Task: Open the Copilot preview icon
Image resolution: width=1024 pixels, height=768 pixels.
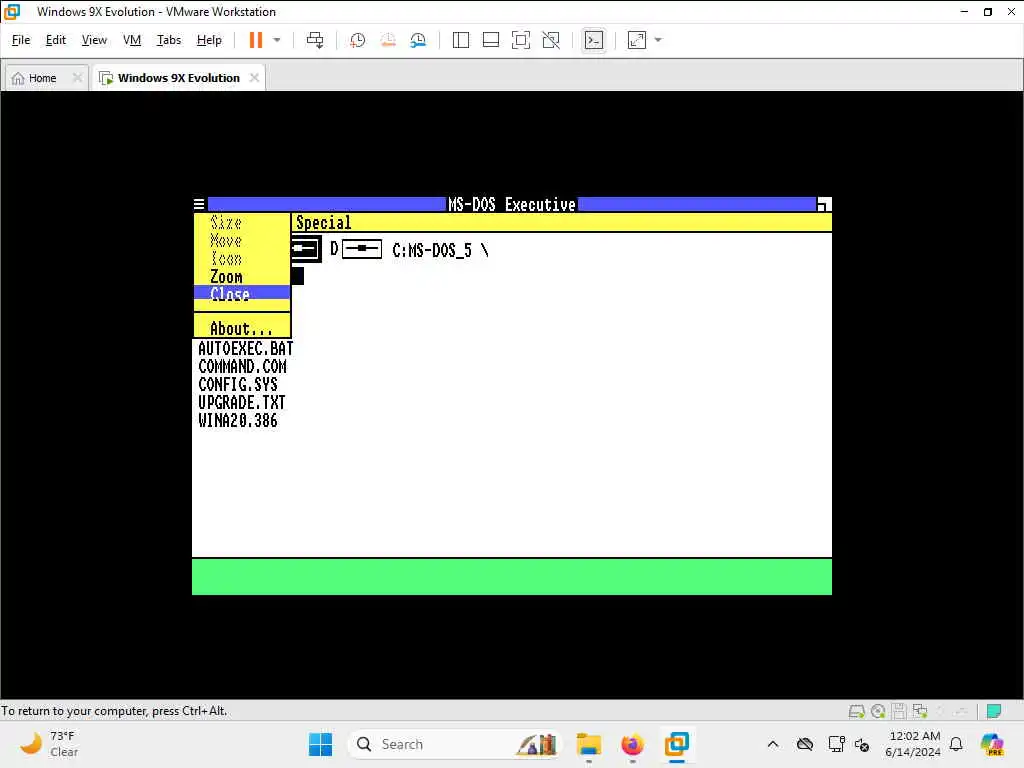Action: [x=992, y=744]
